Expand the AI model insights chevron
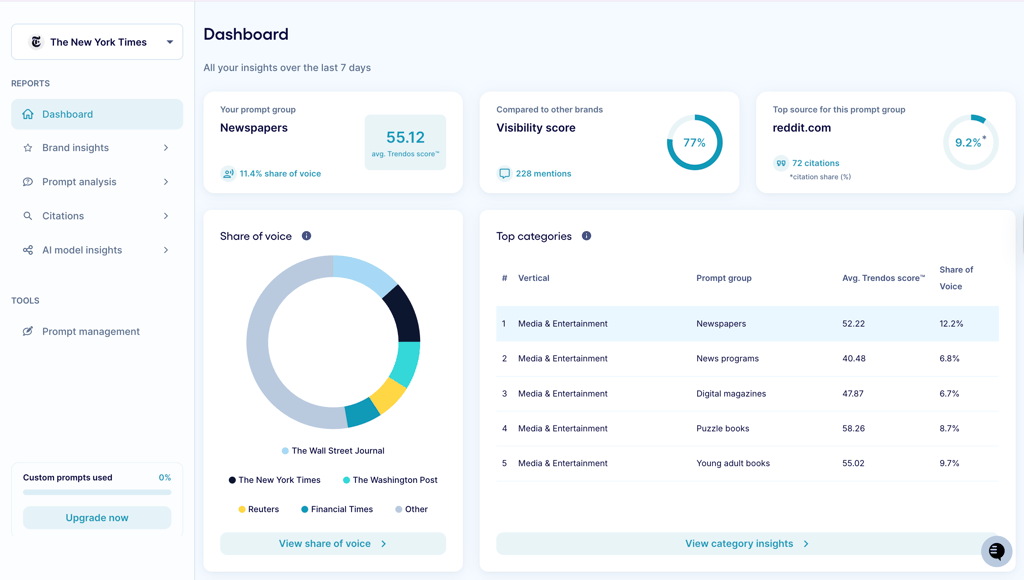This screenshot has height=580, width=1024. 166,250
